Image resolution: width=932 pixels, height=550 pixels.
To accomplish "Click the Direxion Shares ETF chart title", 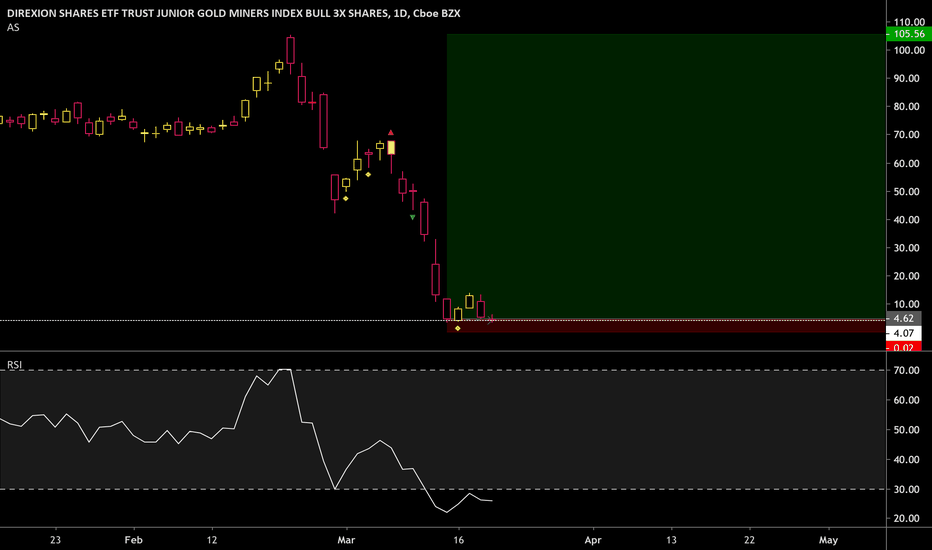I will 234,13.
